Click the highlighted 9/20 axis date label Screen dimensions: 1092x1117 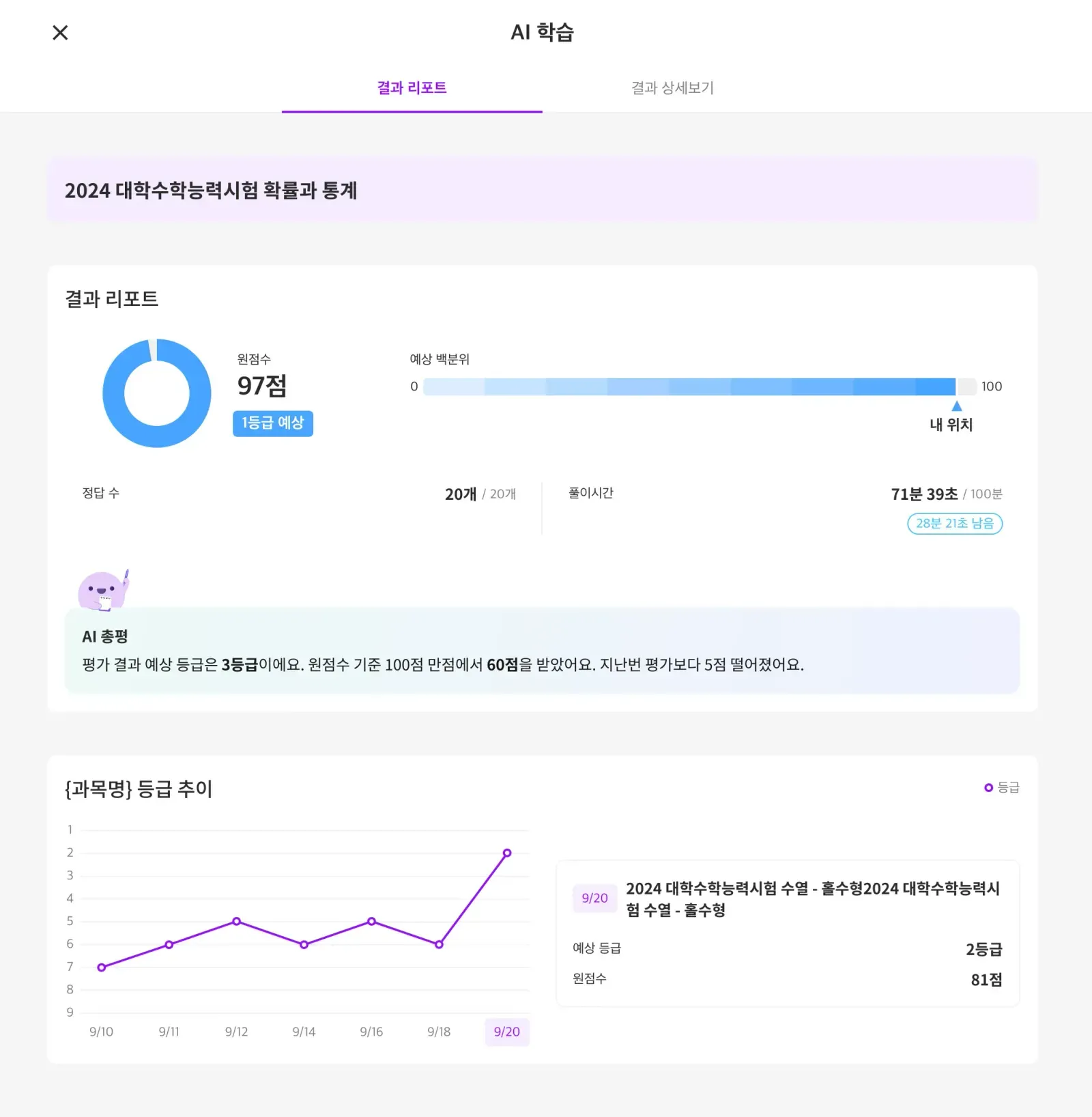pyautogui.click(x=507, y=1032)
